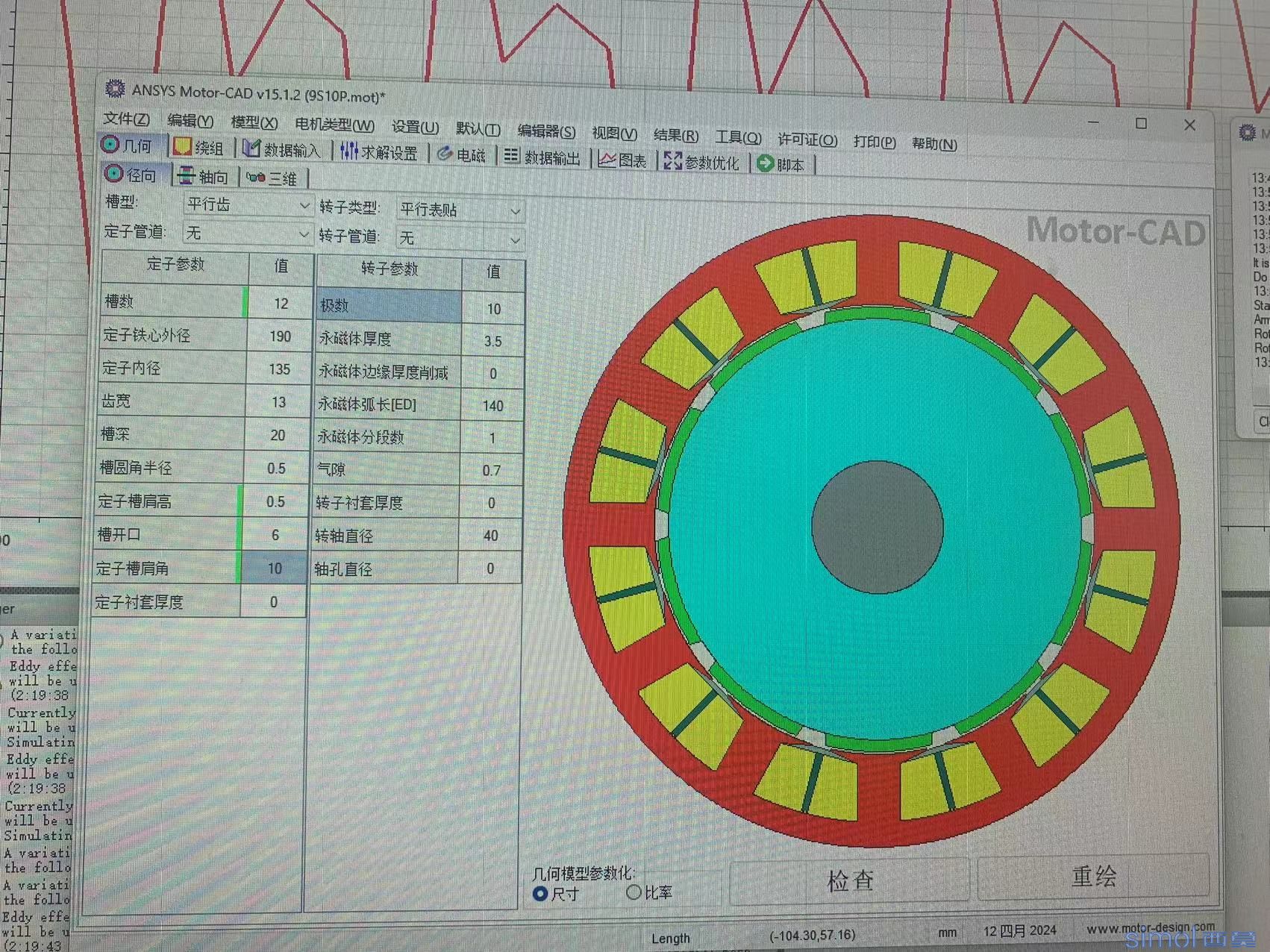Select the 三维 3D view tab
Viewport: 1270px width, 952px height.
(272, 178)
